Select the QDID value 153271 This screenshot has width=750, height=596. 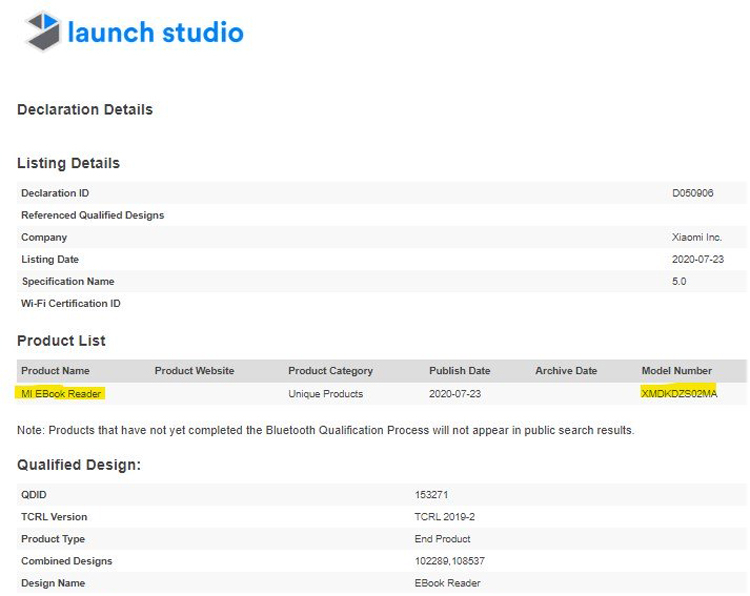point(431,495)
